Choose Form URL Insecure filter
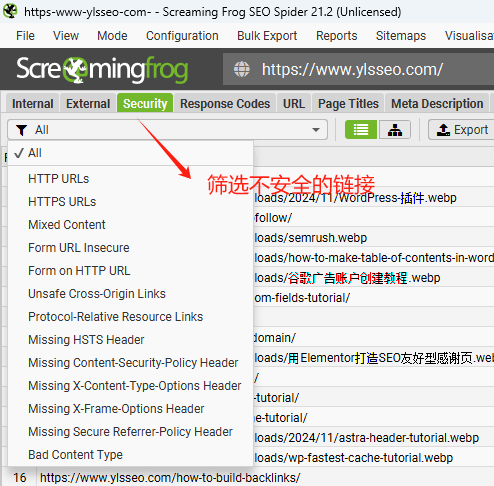Viewport: 494px width, 486px height. pyautogui.click(x=130, y=248)
